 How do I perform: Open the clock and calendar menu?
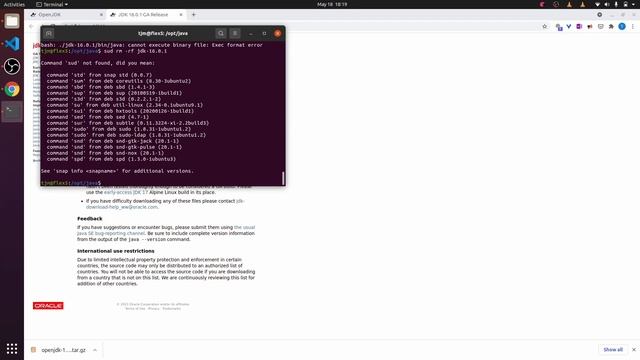[x=332, y=4]
